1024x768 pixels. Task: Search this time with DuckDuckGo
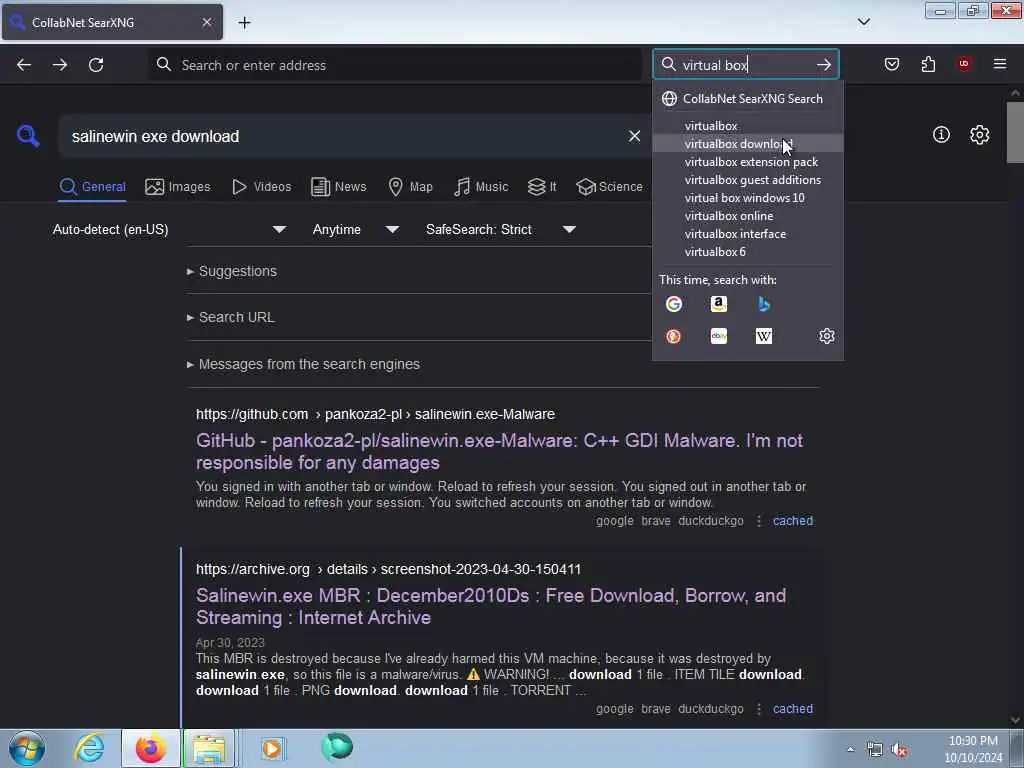(x=673, y=336)
